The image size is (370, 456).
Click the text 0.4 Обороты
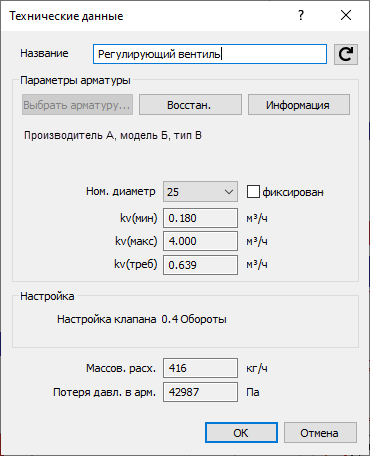pos(194,319)
